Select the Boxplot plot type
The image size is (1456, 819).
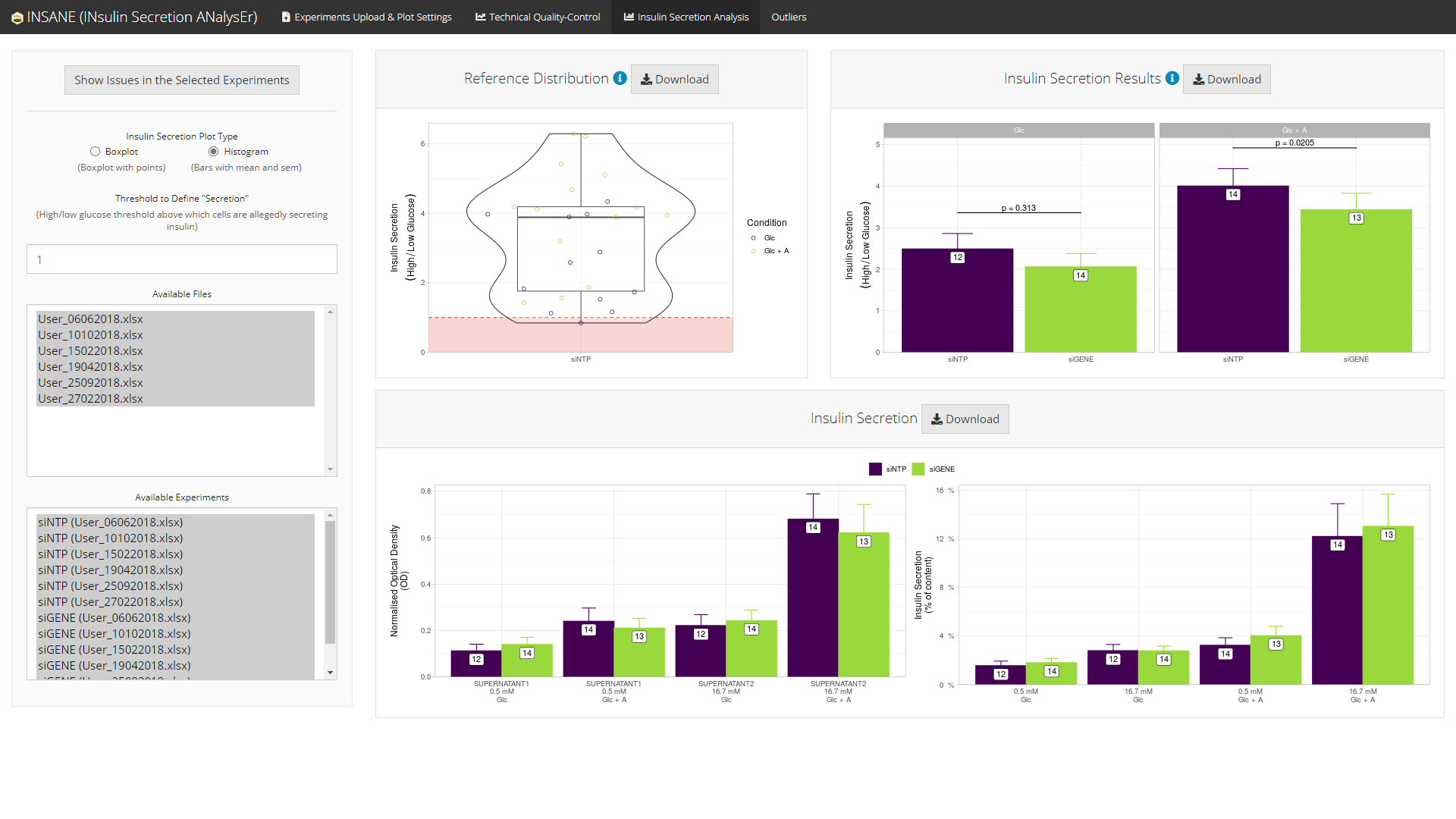point(96,152)
